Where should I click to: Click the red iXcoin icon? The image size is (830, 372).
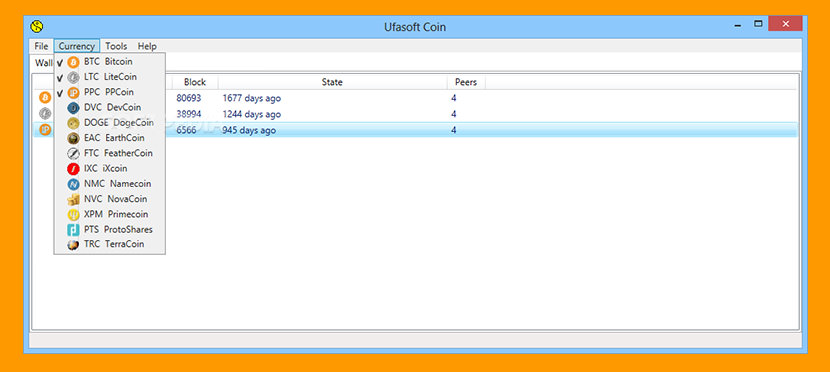click(73, 169)
